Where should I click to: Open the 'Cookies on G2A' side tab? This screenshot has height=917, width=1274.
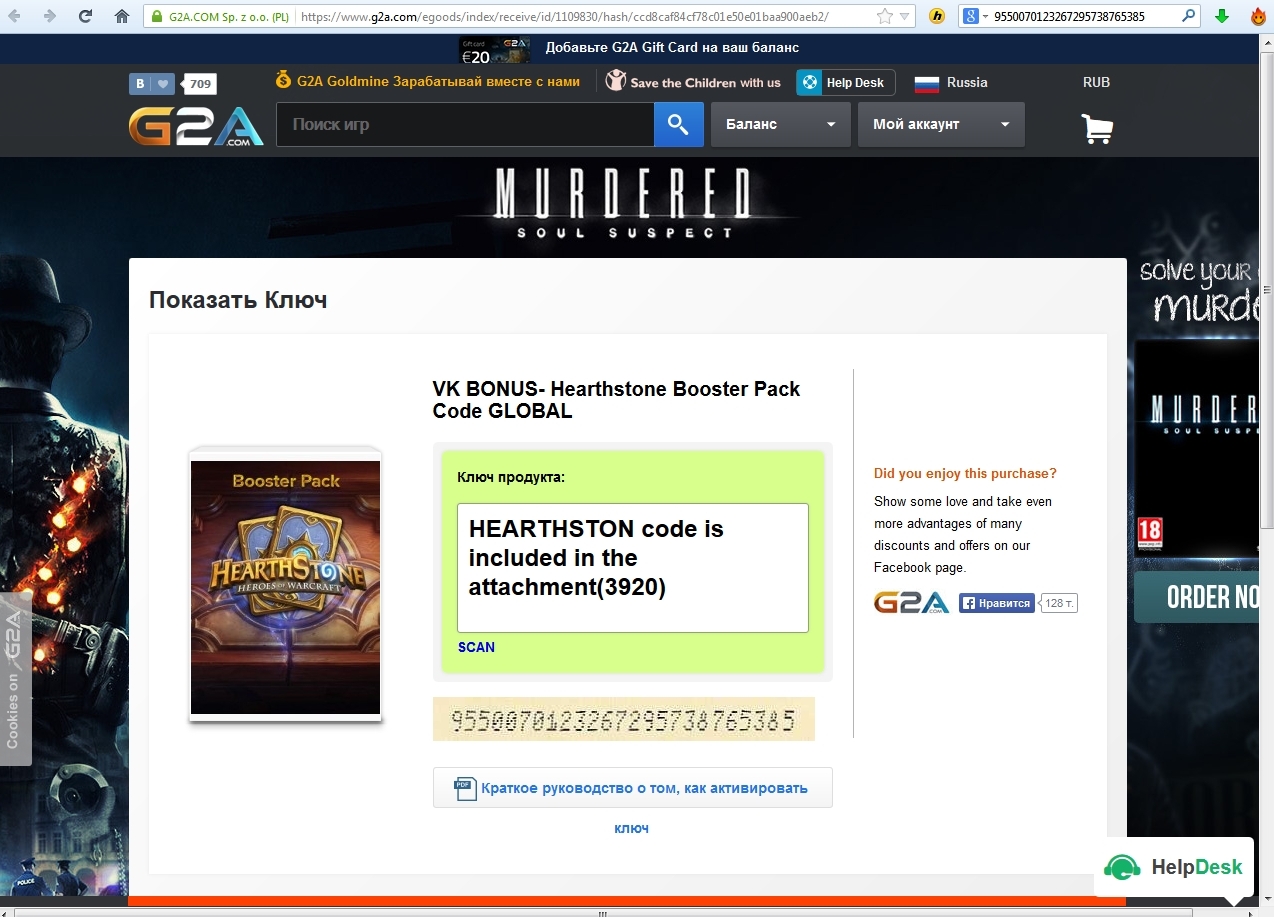(x=14, y=681)
